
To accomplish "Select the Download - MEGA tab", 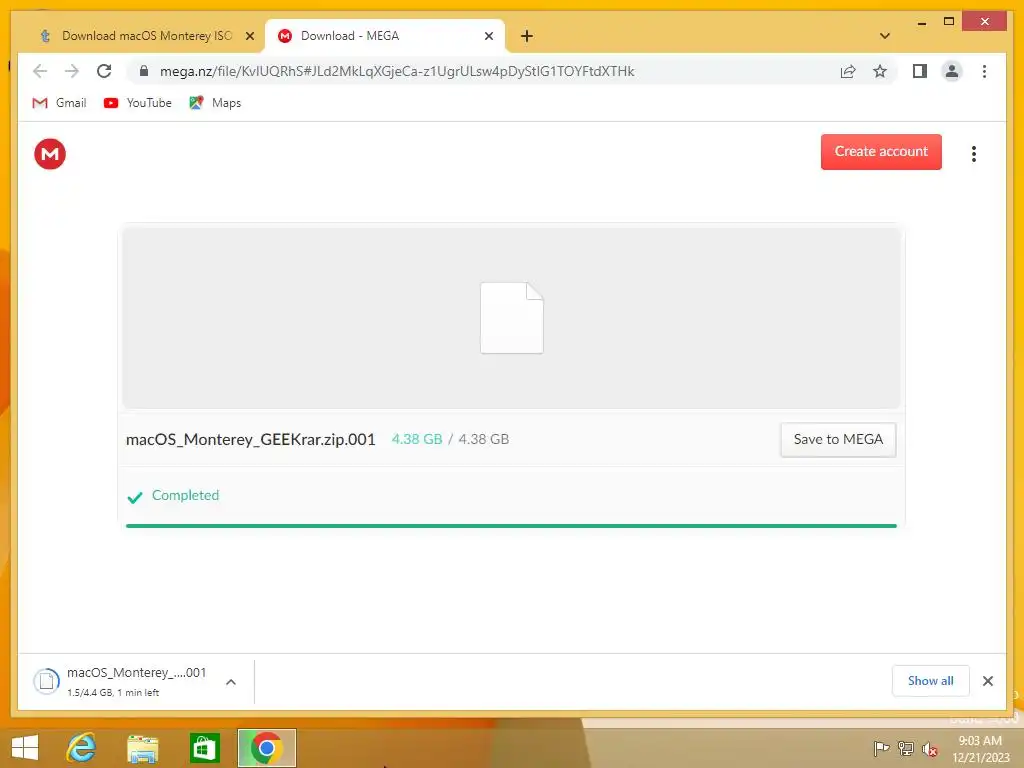I will (x=384, y=36).
